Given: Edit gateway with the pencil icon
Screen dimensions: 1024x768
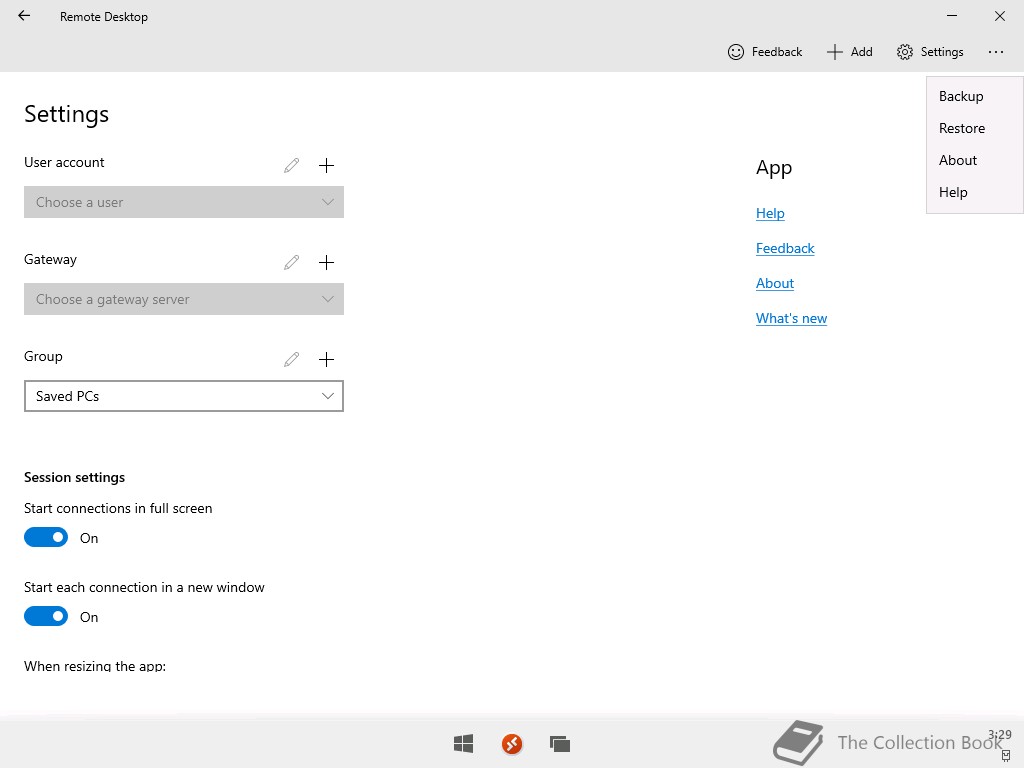Looking at the screenshot, I should pyautogui.click(x=291, y=263).
